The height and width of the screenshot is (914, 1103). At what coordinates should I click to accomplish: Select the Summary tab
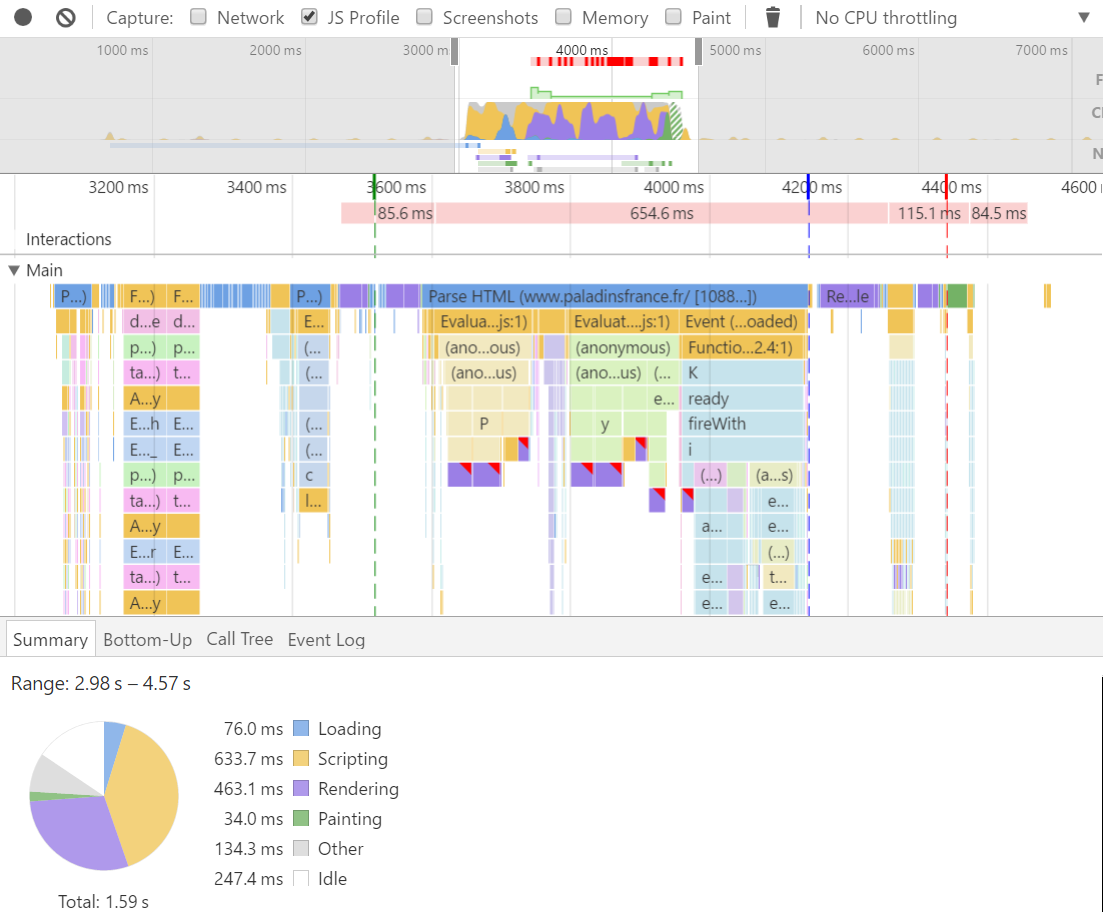49,639
